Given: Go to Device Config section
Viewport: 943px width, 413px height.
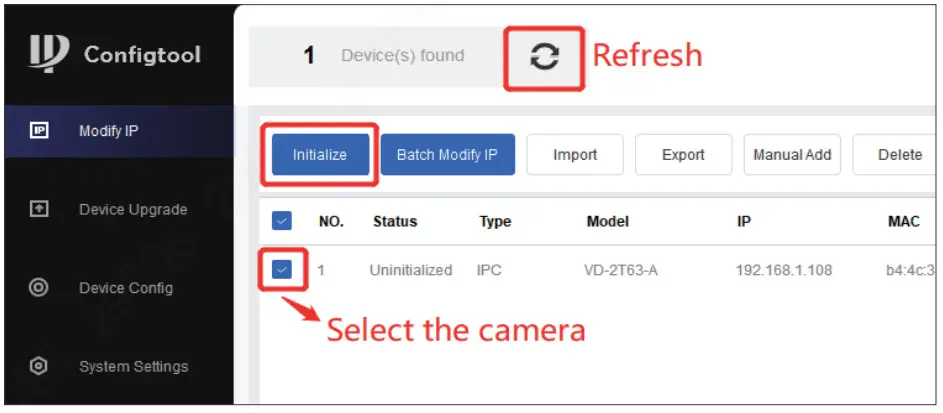Looking at the screenshot, I should [126, 288].
